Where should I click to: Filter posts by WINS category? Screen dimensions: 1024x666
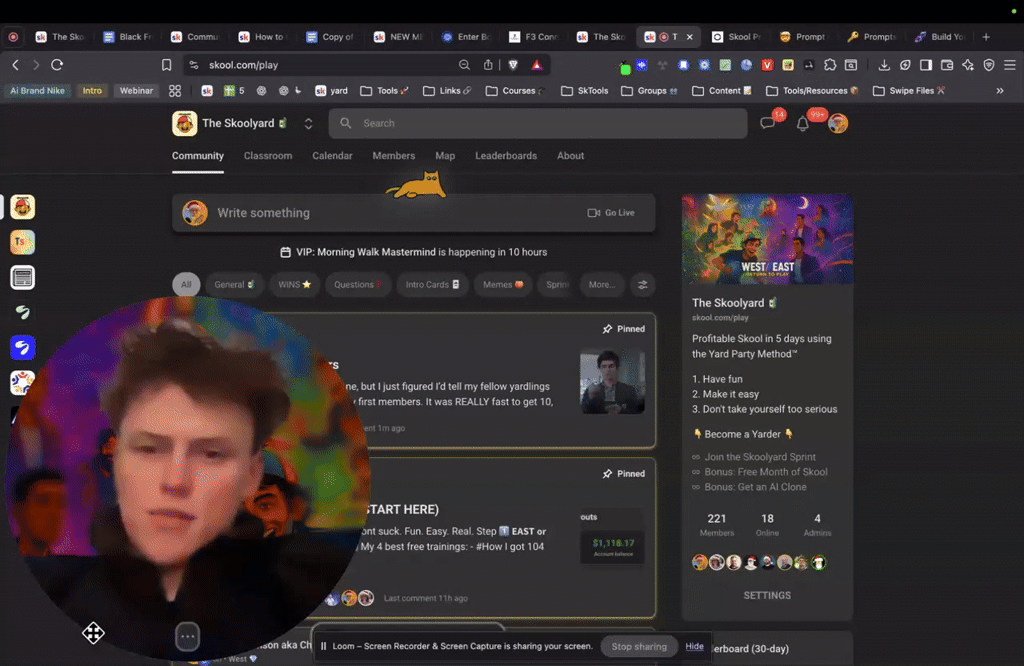click(x=295, y=285)
